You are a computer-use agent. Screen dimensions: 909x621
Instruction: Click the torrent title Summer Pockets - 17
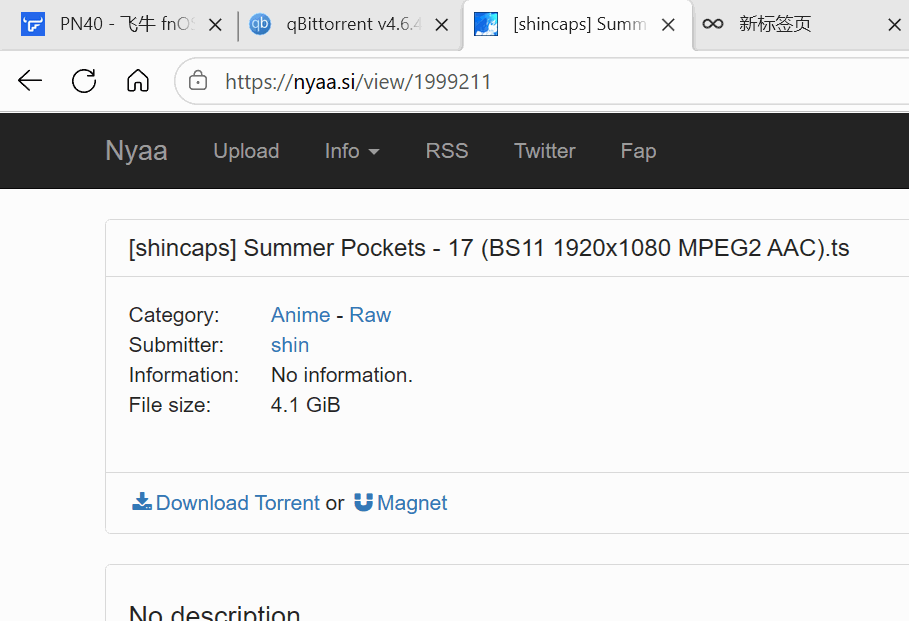pyautogui.click(x=489, y=248)
